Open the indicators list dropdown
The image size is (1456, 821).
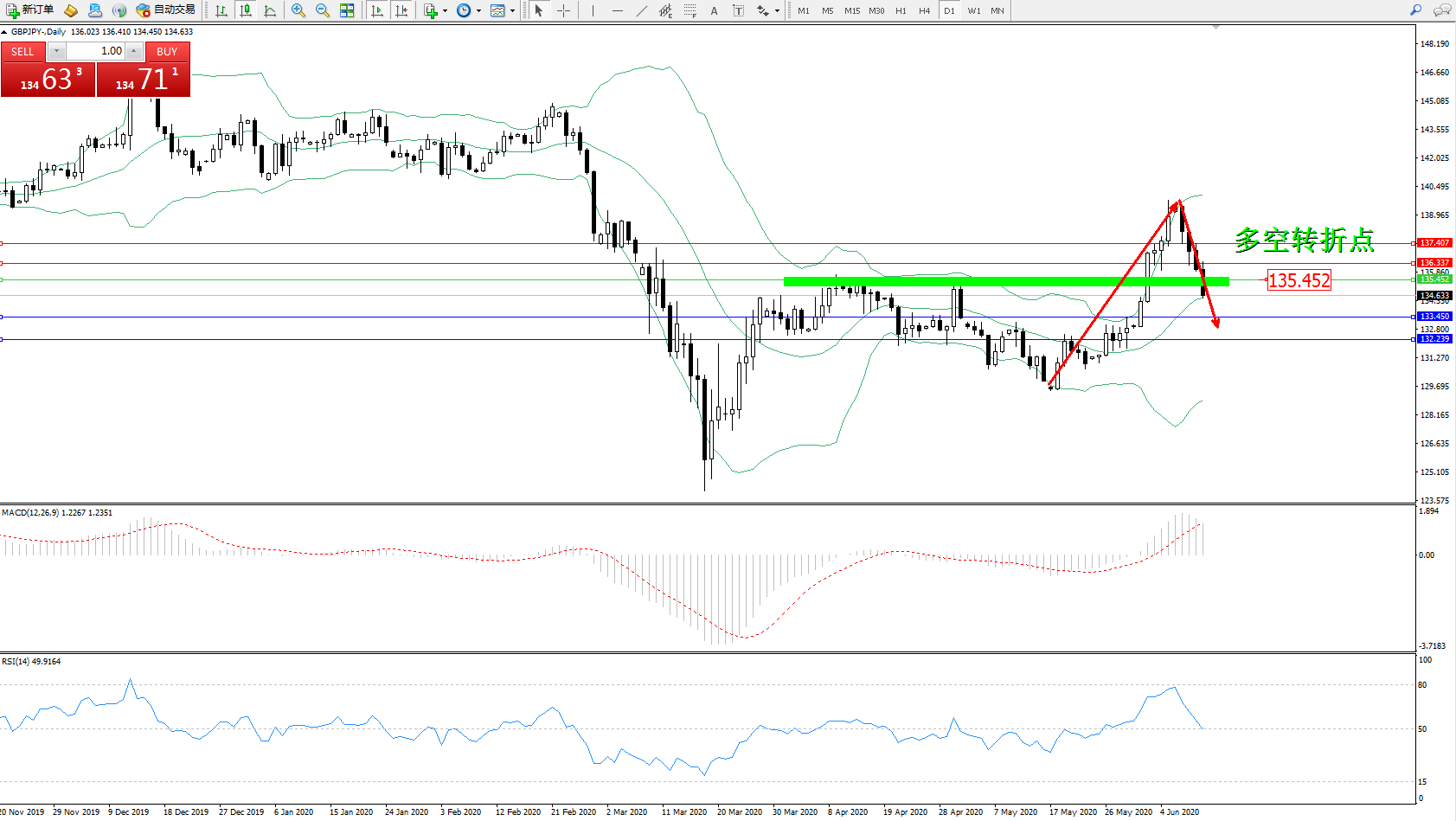pos(435,10)
